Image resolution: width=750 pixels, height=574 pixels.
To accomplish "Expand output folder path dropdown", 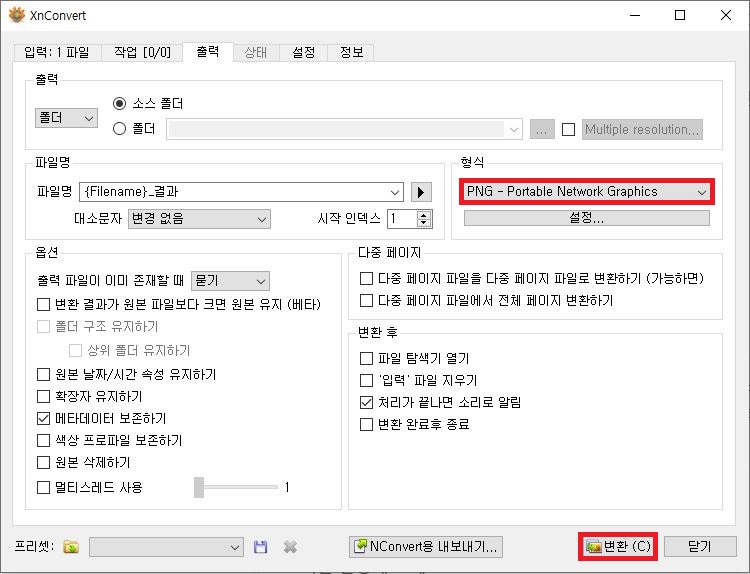I will point(514,130).
